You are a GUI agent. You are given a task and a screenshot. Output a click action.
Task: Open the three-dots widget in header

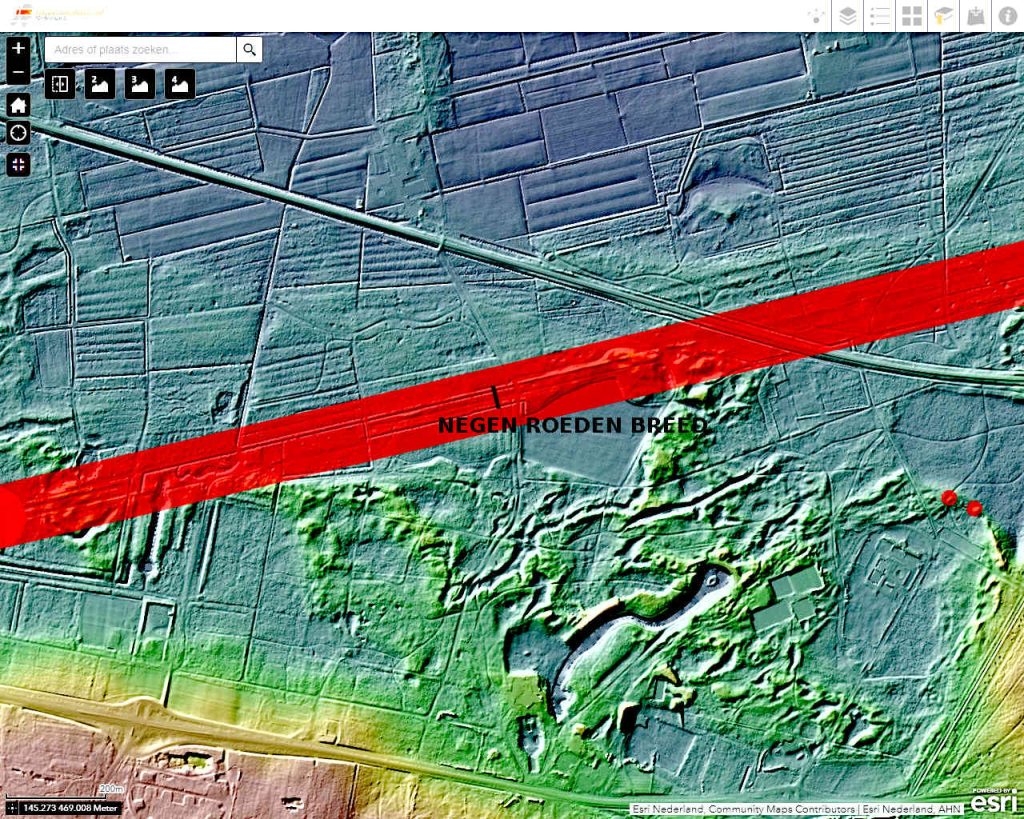[817, 16]
